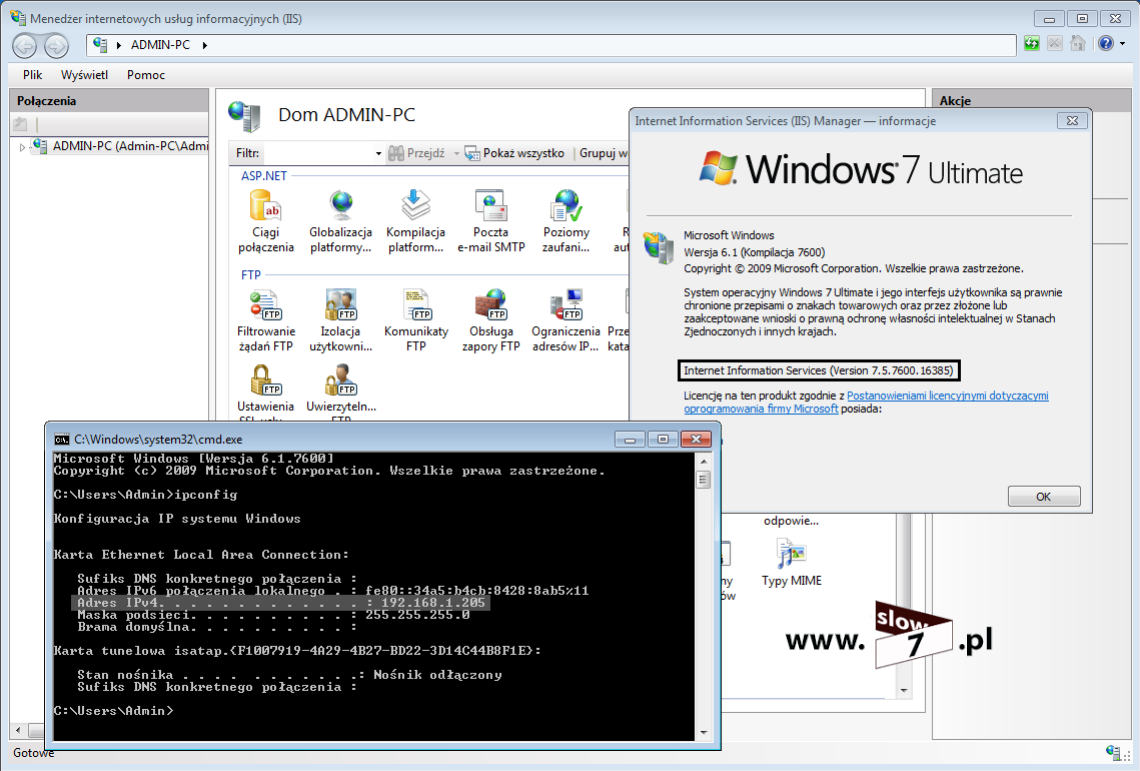Click features pane scroll down arrow

click(904, 690)
